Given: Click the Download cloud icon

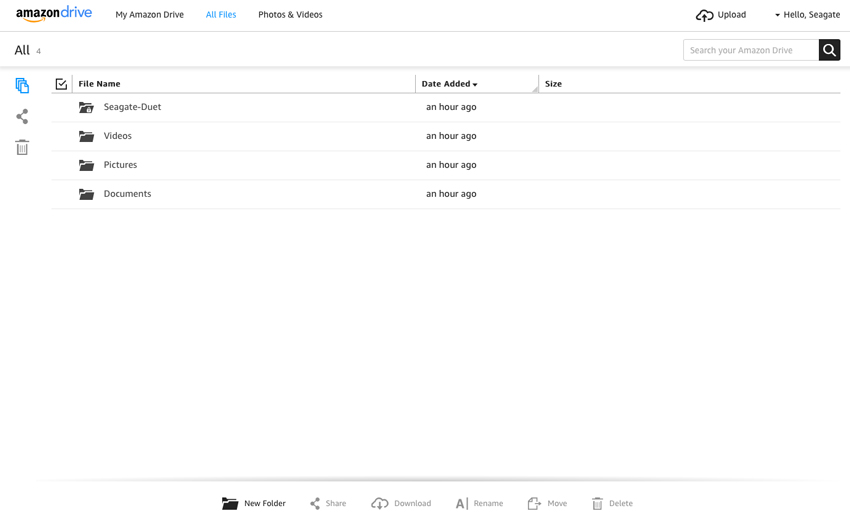Looking at the screenshot, I should pyautogui.click(x=379, y=504).
